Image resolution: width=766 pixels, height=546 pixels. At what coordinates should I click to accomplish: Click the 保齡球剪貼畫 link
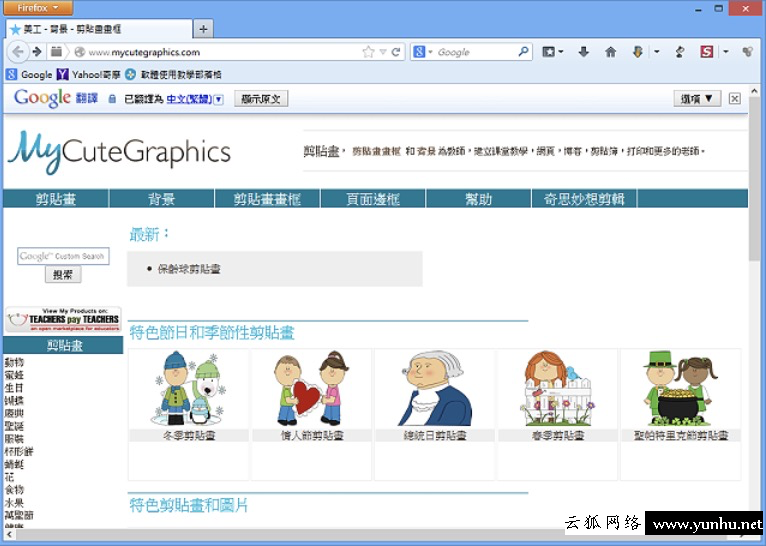[x=189, y=269]
